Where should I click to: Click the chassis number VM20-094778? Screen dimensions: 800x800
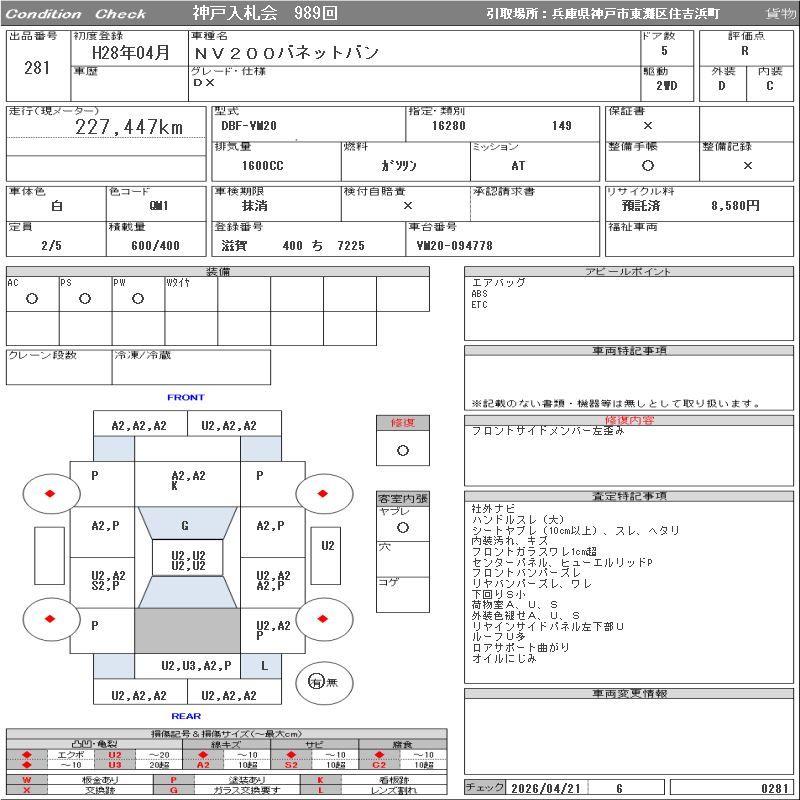pos(455,246)
